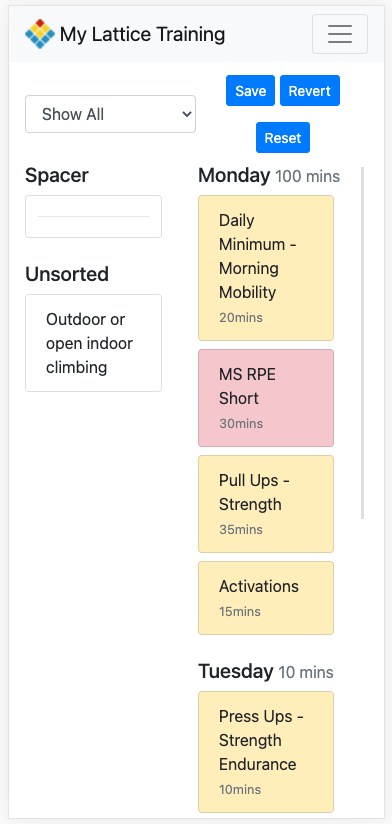Select the Pull Ups - Strength card
The image size is (392, 824).
(x=266, y=504)
